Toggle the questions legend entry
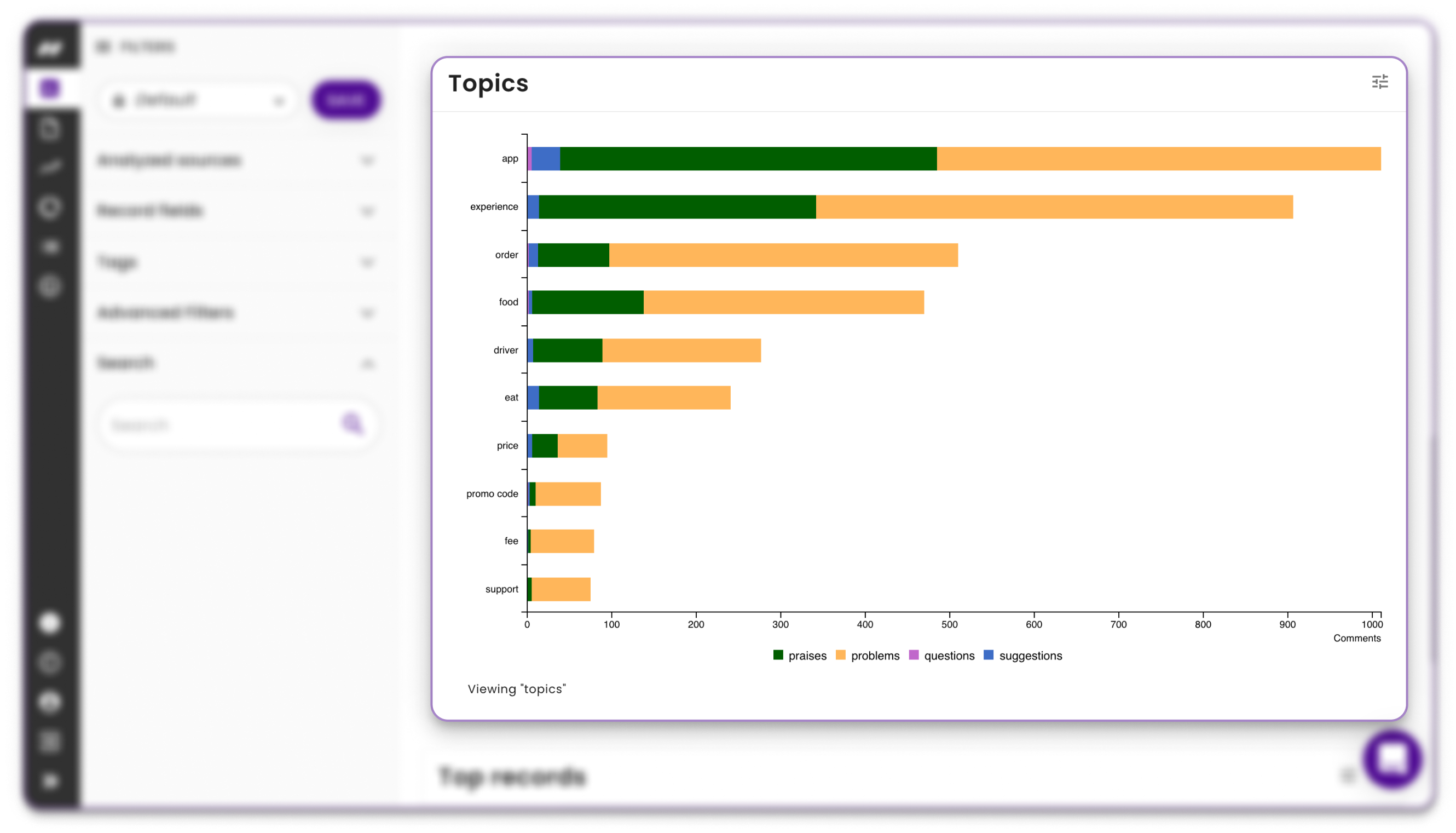Image resolution: width=1456 pixels, height=833 pixels. [x=941, y=656]
